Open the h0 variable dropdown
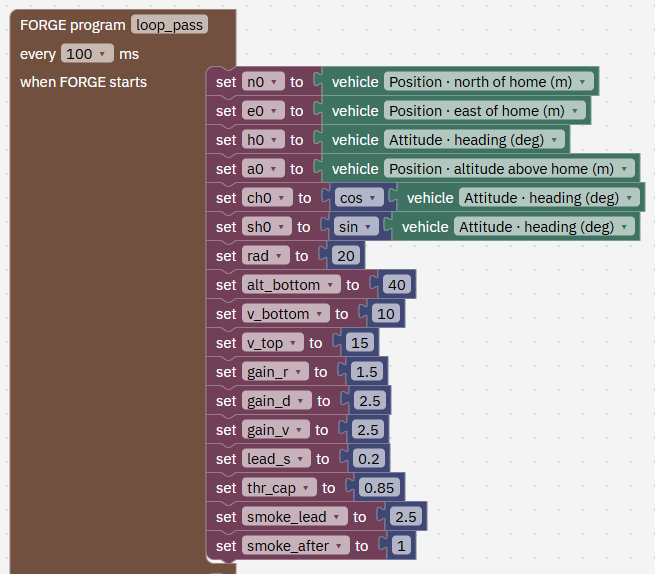The height and width of the screenshot is (574, 655). [x=263, y=140]
